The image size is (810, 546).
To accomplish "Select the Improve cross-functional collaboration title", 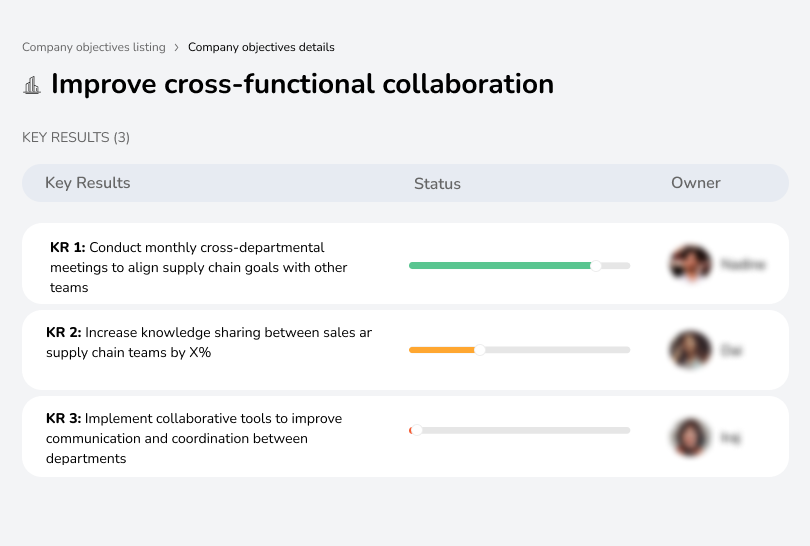I will (302, 84).
